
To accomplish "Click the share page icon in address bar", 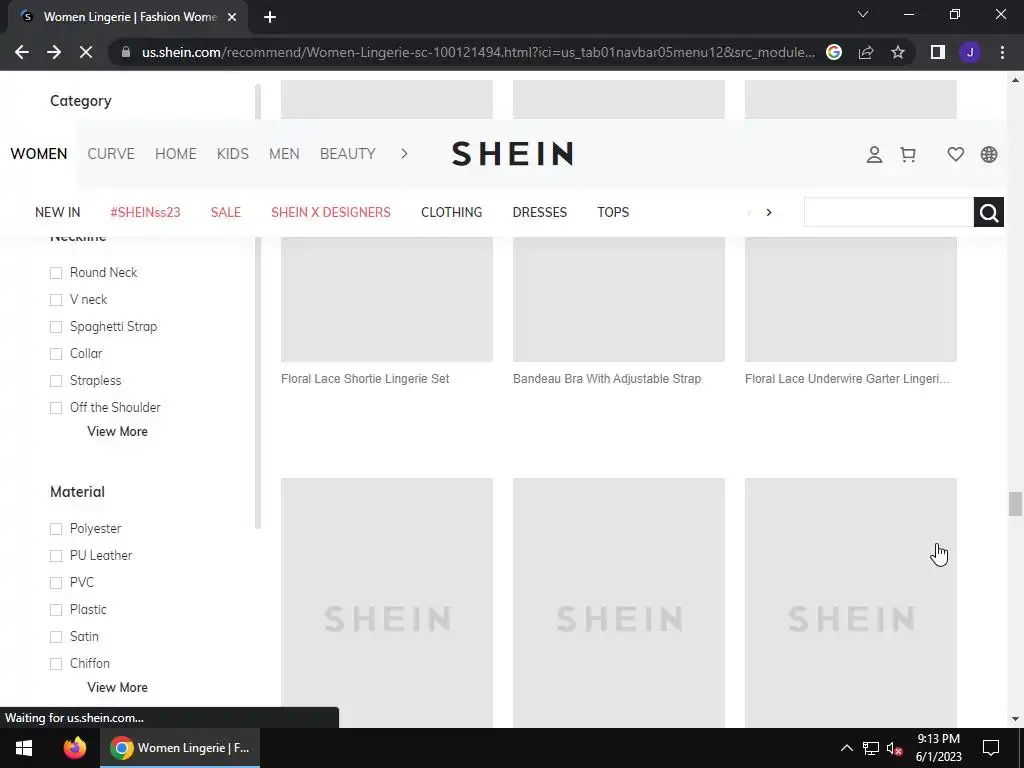I will pos(866,52).
